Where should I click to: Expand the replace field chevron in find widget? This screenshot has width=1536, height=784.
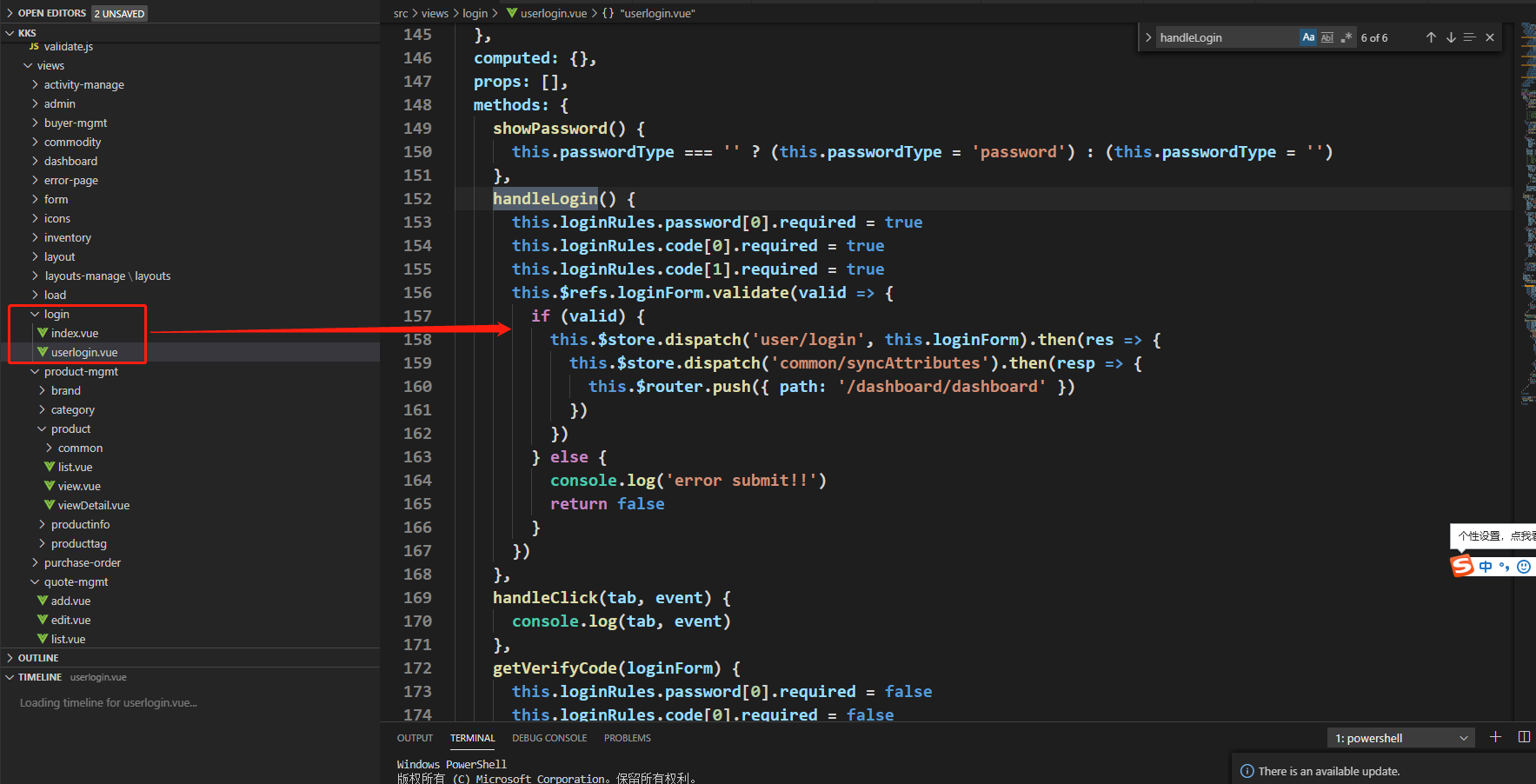1148,37
